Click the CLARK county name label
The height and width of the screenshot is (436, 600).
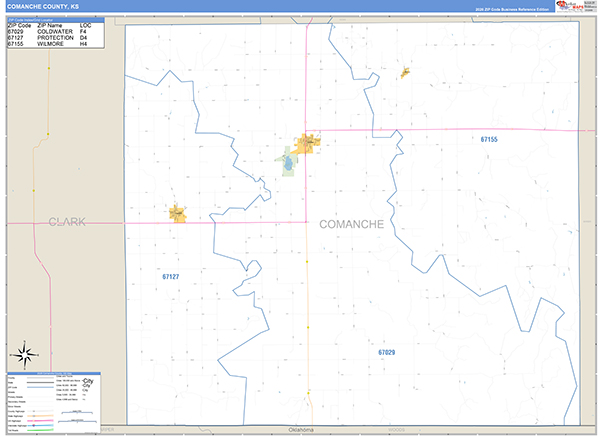click(x=67, y=222)
